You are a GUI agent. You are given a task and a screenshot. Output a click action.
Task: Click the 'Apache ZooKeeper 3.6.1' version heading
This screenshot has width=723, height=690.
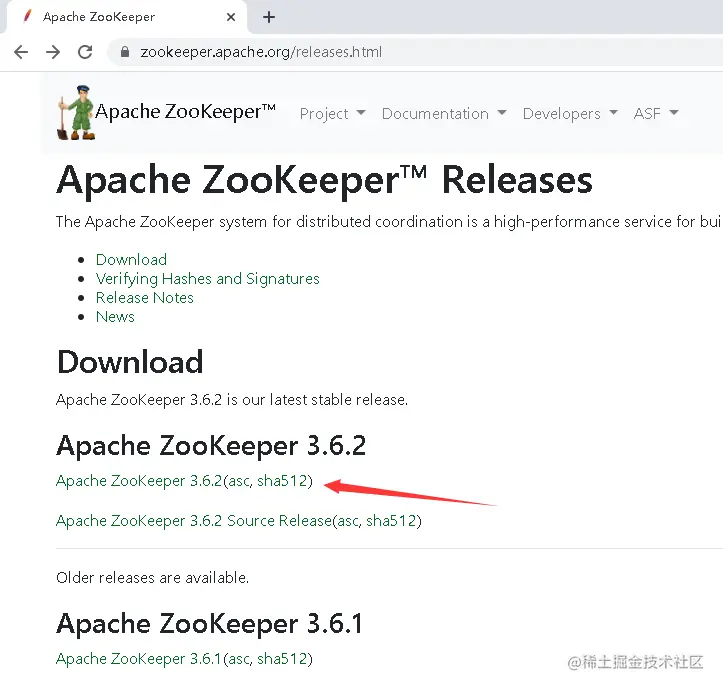tap(209, 624)
